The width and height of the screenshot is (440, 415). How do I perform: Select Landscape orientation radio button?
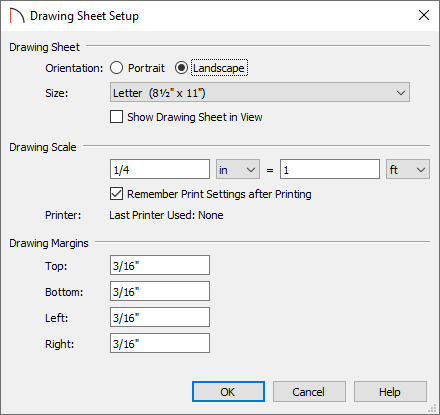tap(181, 68)
